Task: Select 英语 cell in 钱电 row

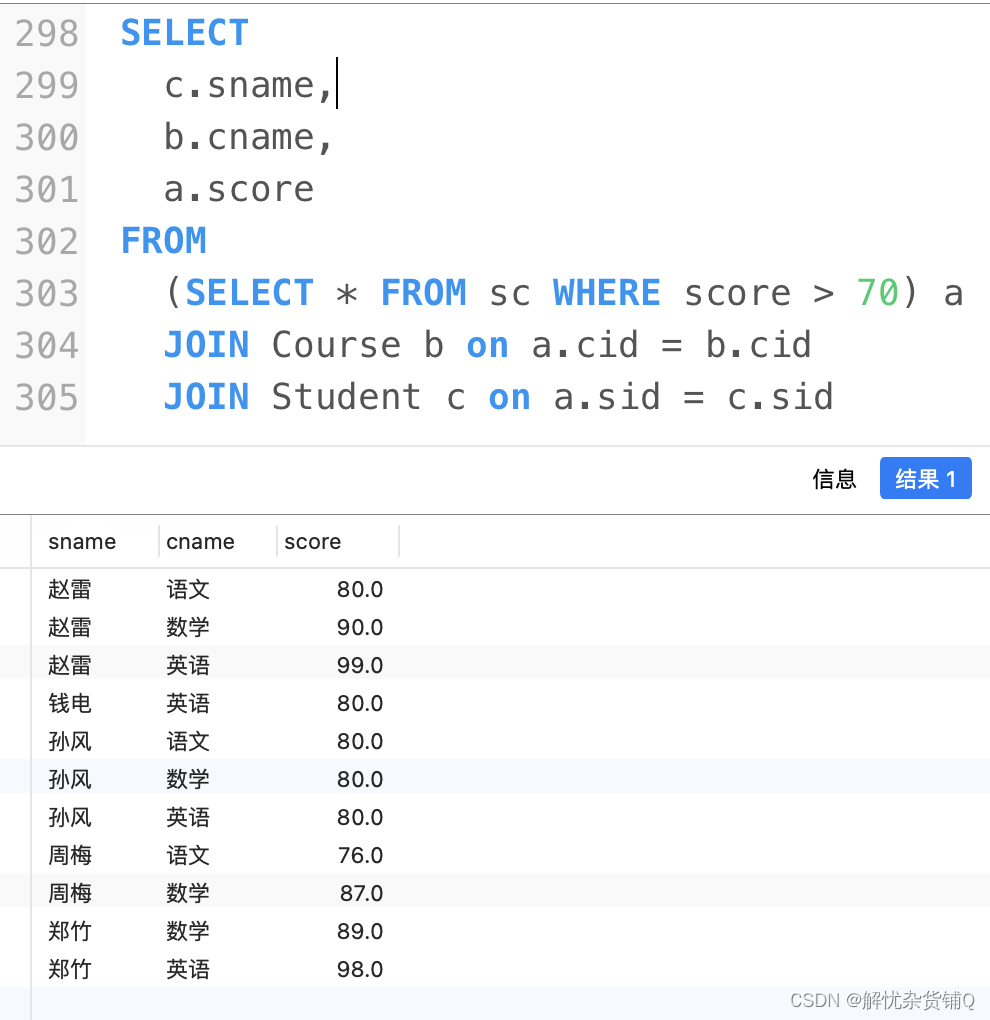Action: (188, 703)
